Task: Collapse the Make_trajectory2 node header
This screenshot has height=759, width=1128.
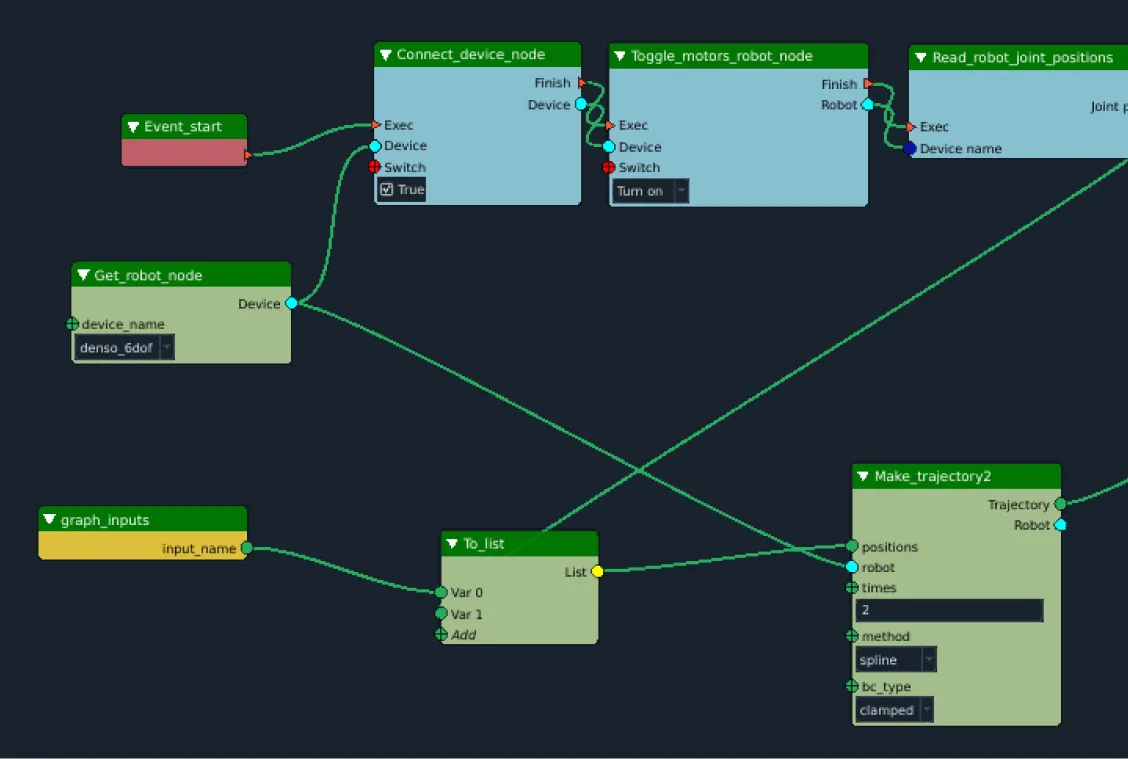Action: 862,476
